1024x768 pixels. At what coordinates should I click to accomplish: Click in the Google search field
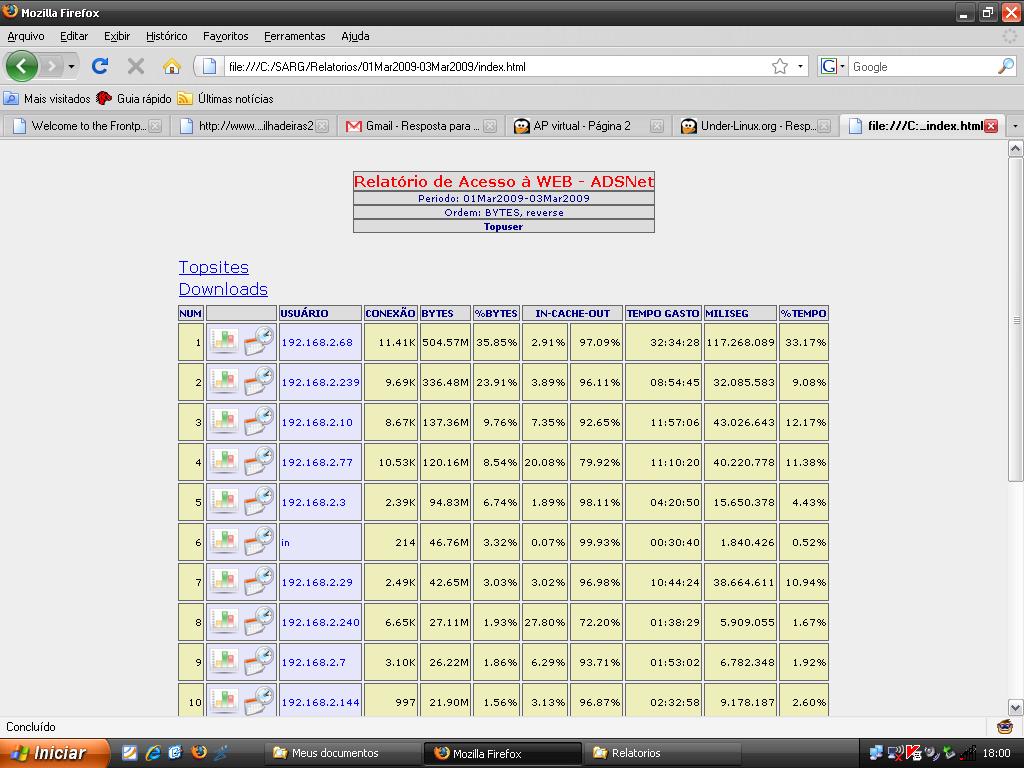click(922, 67)
